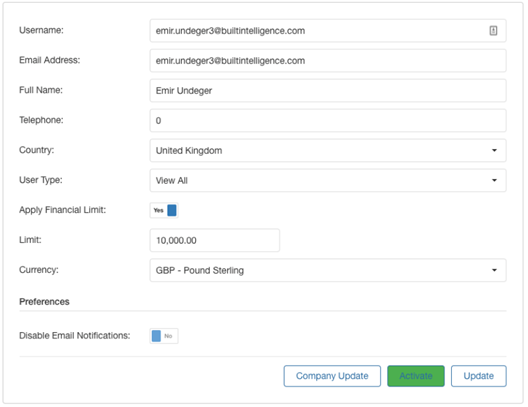Open the Country selector showing United Kingdom
This screenshot has height=407, width=528.
[x=328, y=150]
